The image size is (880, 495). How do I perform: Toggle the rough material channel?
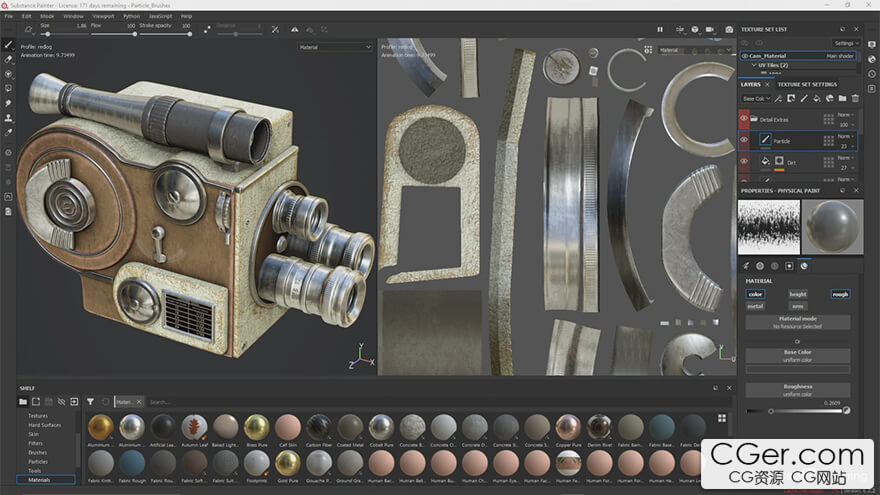click(x=840, y=294)
